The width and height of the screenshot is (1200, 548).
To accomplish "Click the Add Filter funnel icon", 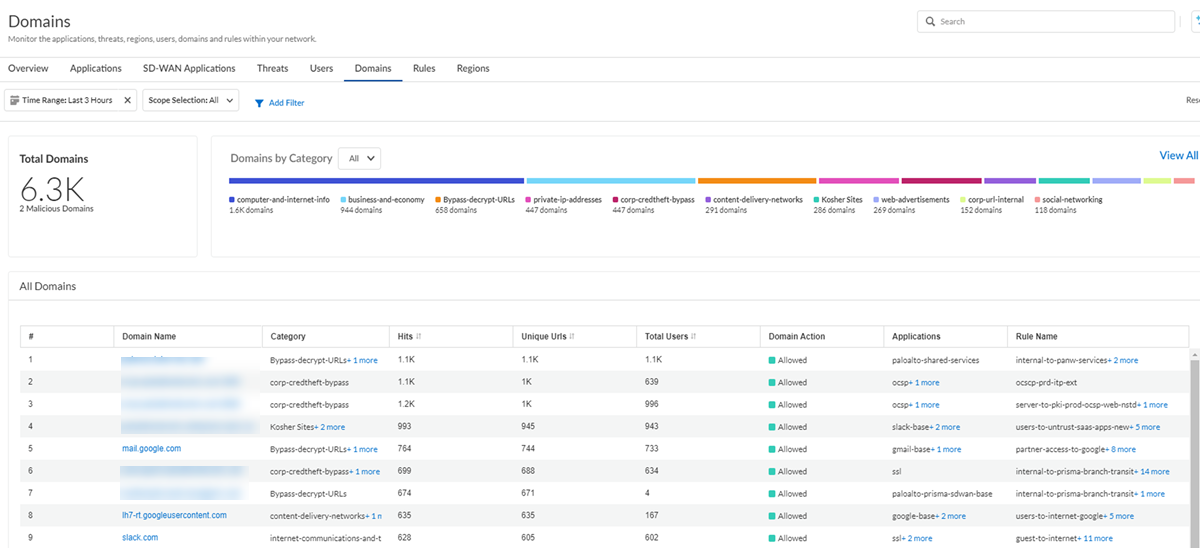I will point(259,103).
